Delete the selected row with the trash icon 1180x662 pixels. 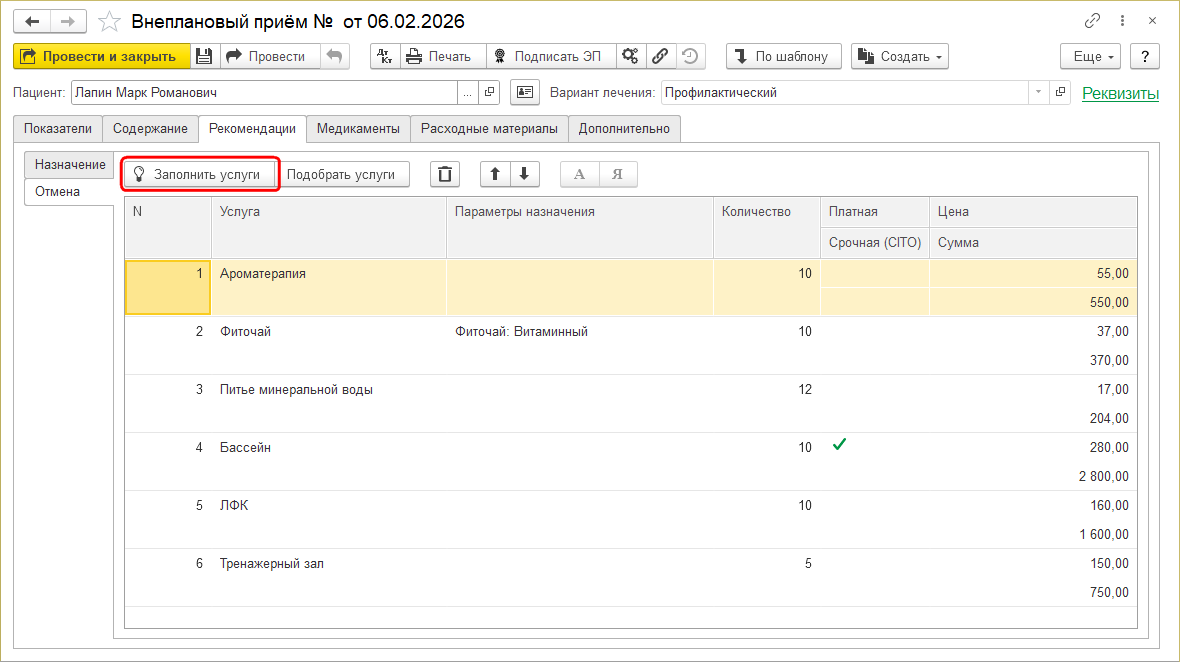pos(445,175)
